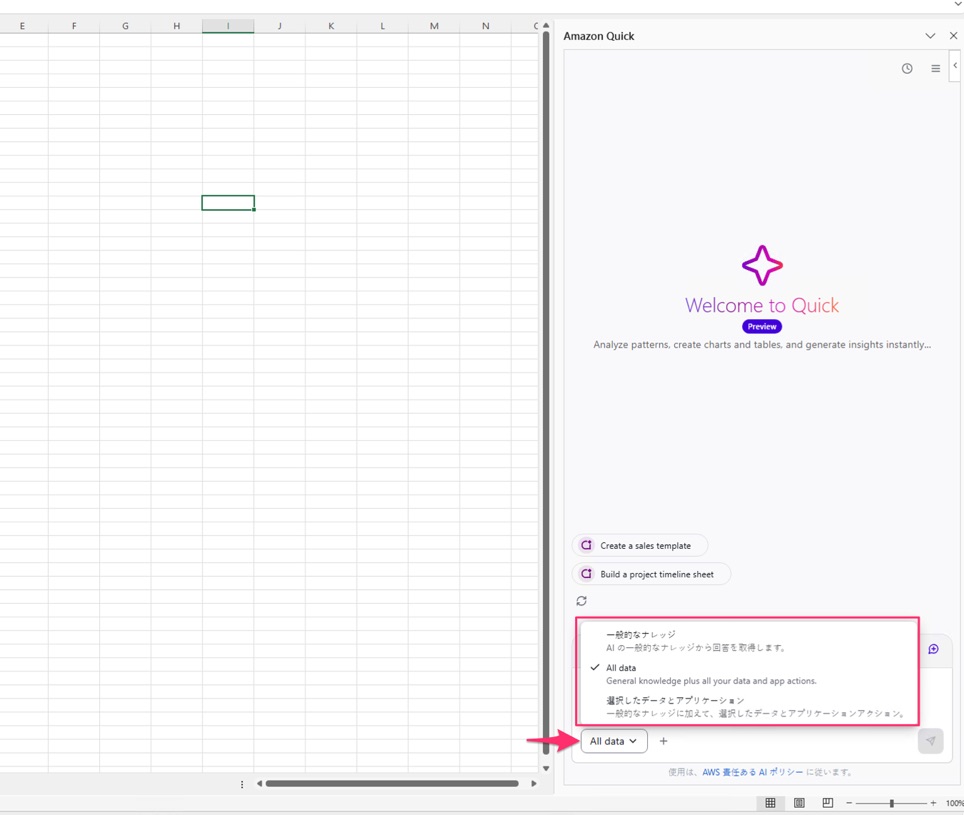964x815 pixels.
Task: Click the horizontal scrollbar thumb
Action: point(392,783)
